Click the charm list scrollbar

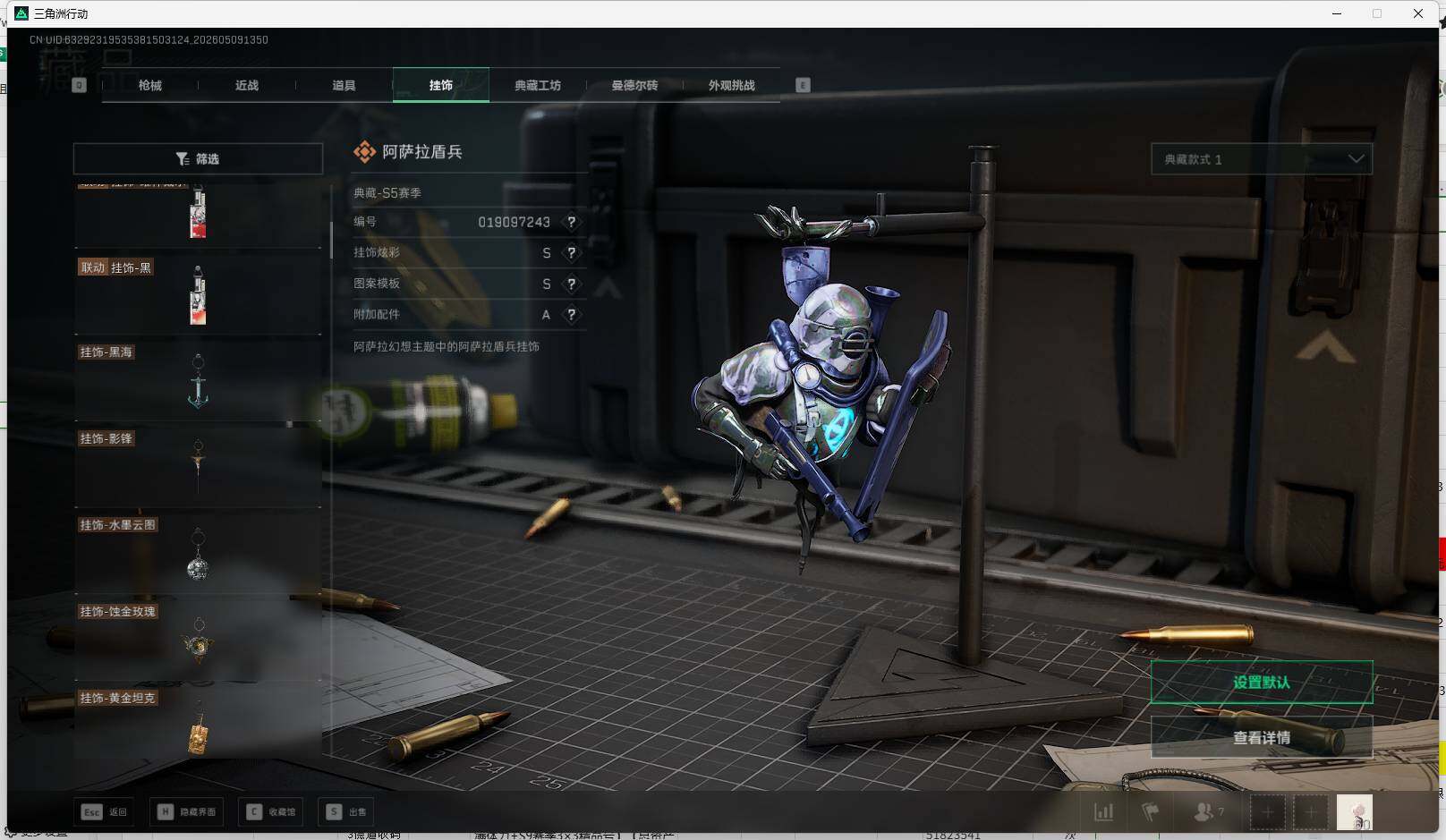pos(332,240)
